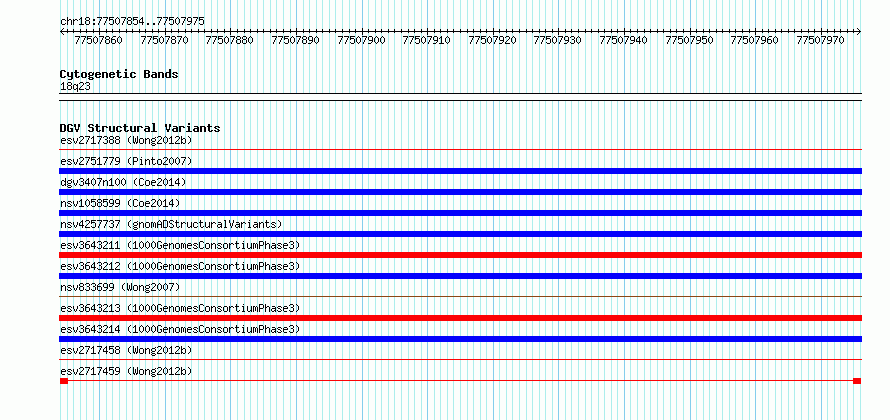Select the dgv3407n100 (Coe2014) variant label

coord(123,182)
